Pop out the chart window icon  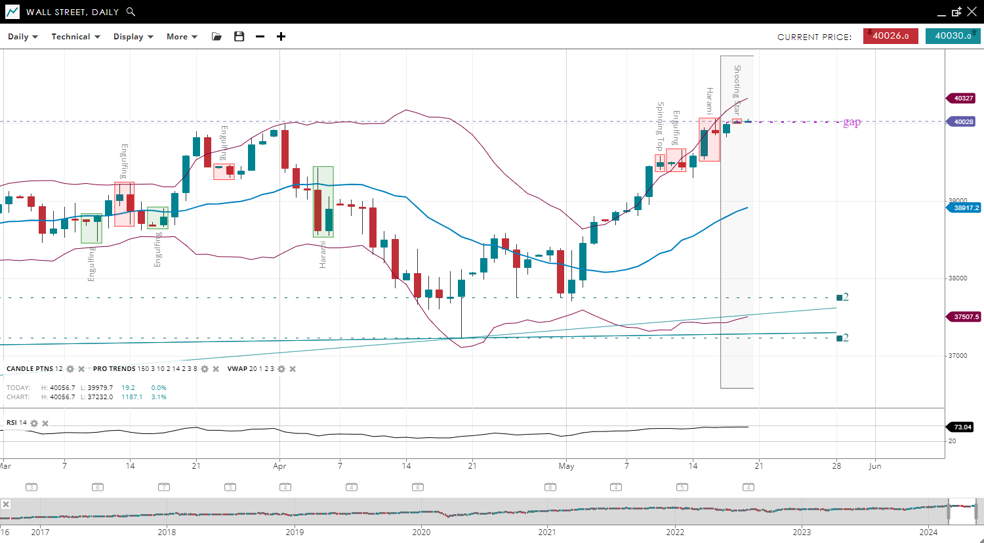click(956, 12)
